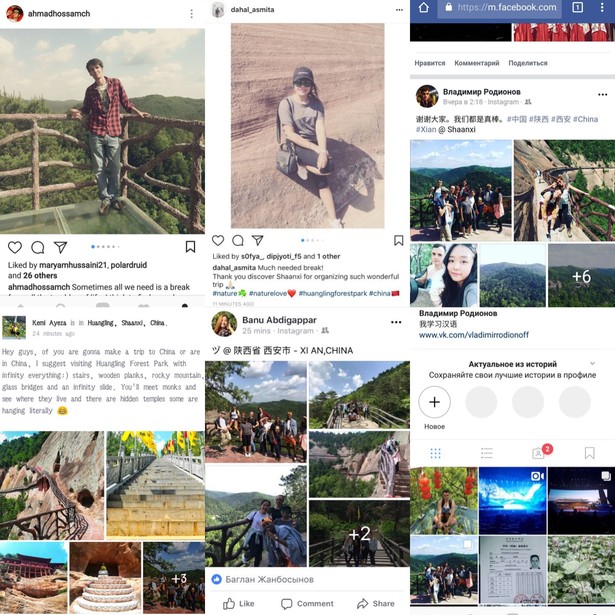This screenshot has height=615, width=615.
Task: Save ahmadhossamch's post with the bookmark icon
Action: [190, 247]
